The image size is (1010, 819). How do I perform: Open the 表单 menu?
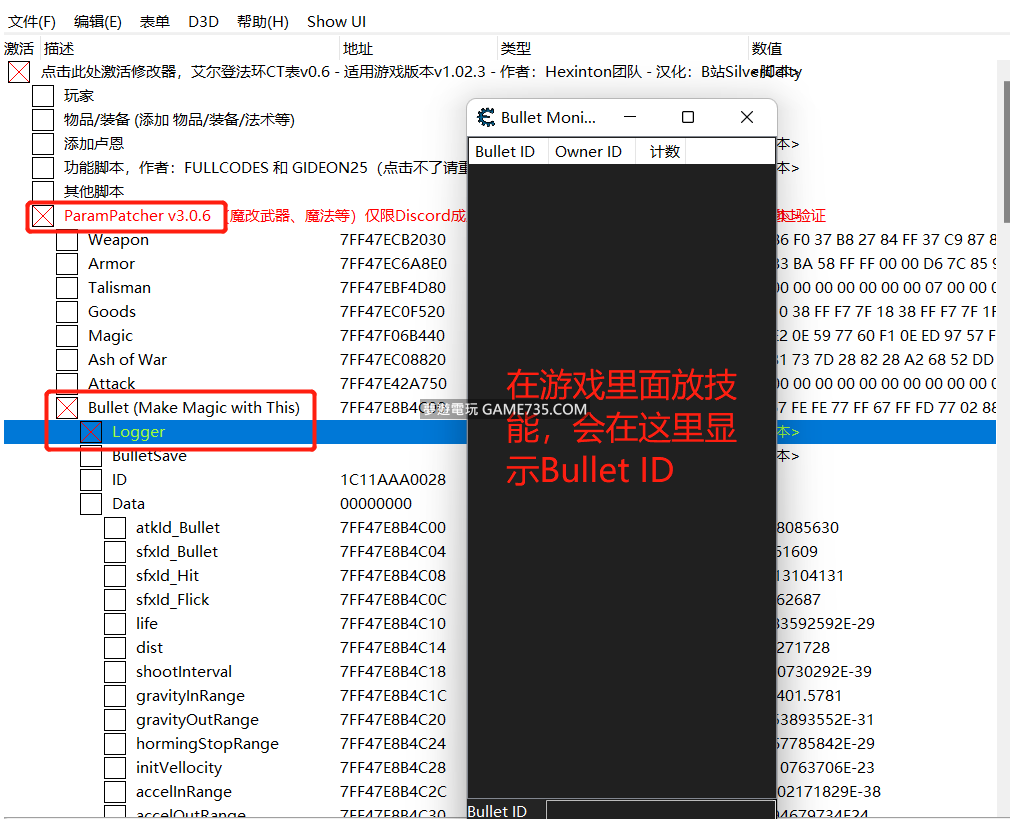155,21
